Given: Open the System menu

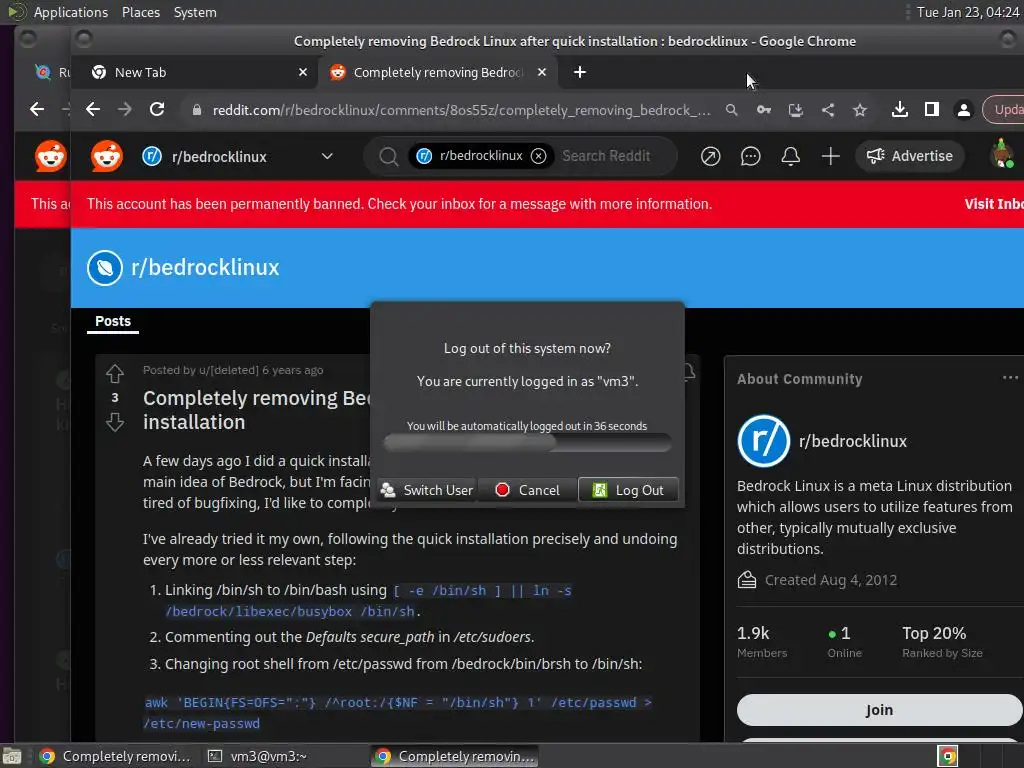Looking at the screenshot, I should [x=195, y=12].
